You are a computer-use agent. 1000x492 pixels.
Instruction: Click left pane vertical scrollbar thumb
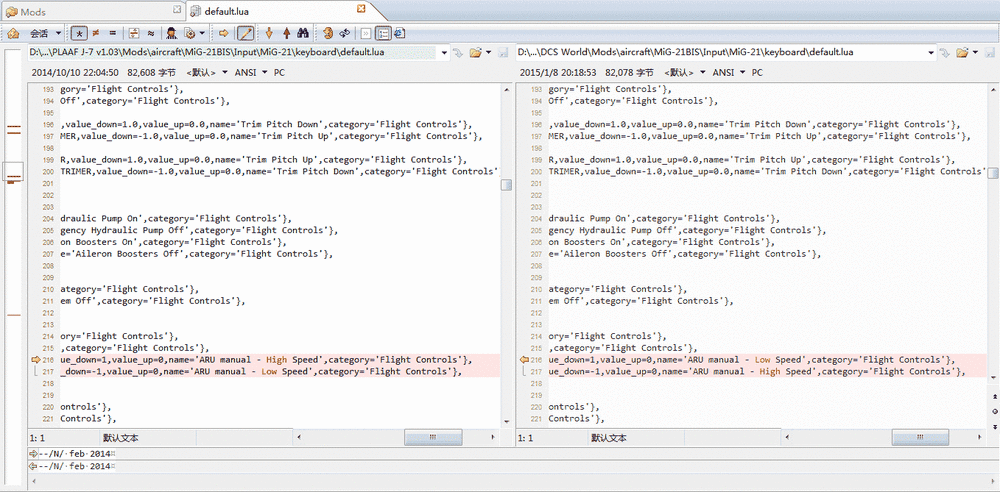click(x=506, y=184)
